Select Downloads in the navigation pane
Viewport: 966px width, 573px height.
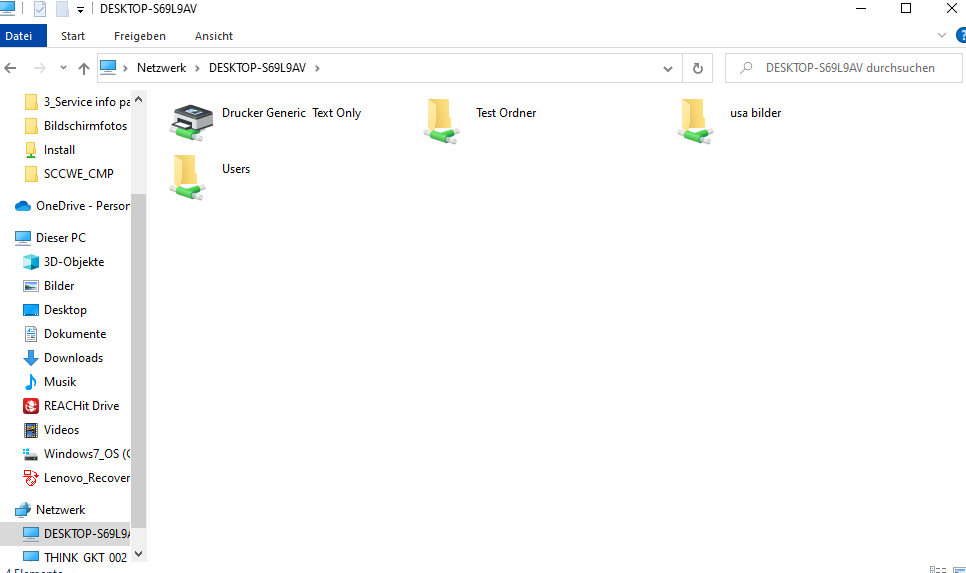pyautogui.click(x=73, y=358)
